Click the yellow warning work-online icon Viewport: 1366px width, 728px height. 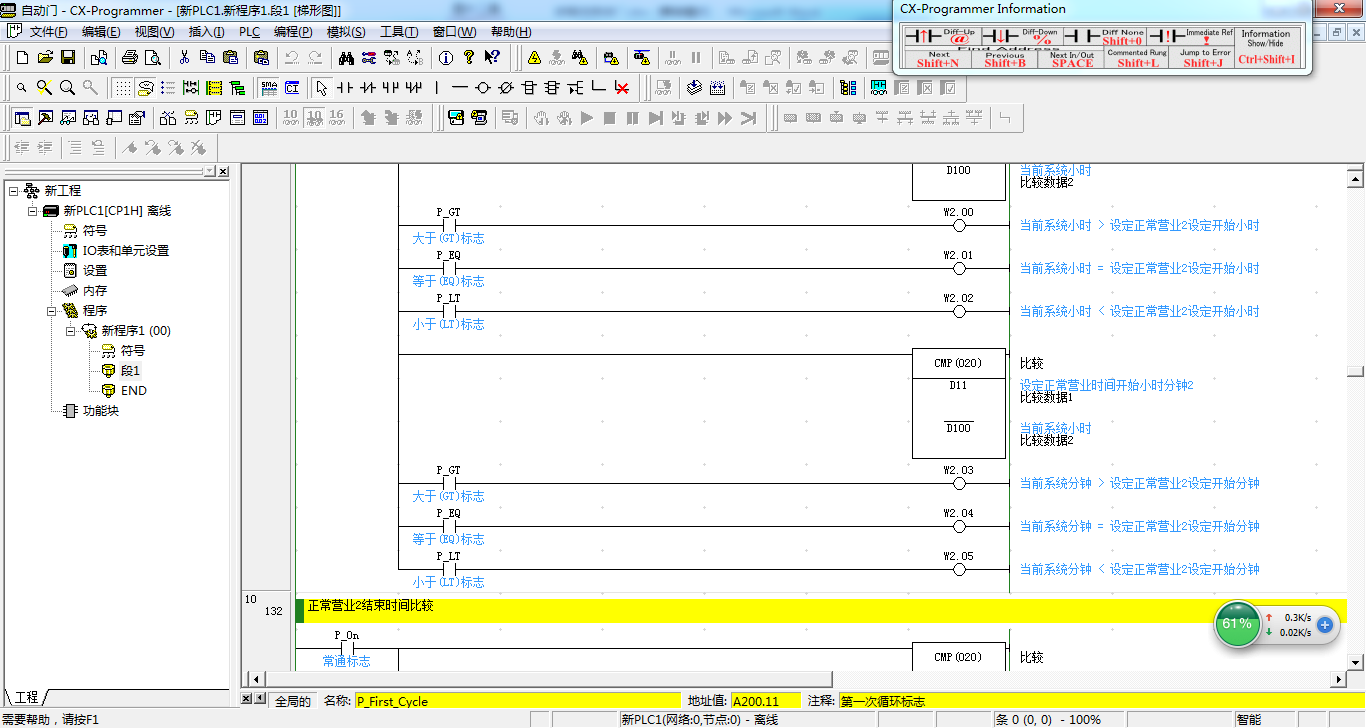coord(535,57)
